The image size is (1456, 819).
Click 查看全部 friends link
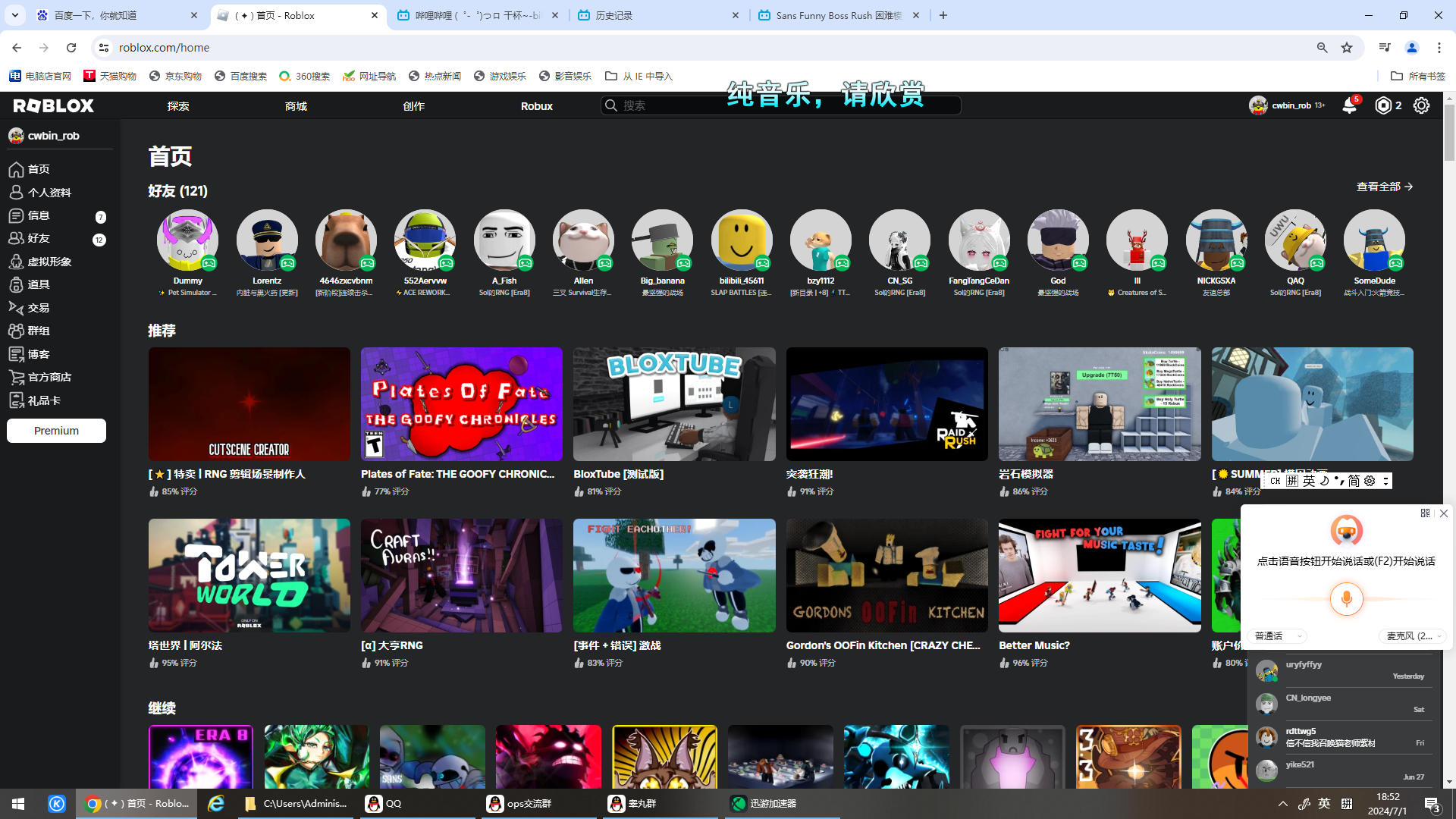[x=1385, y=187]
